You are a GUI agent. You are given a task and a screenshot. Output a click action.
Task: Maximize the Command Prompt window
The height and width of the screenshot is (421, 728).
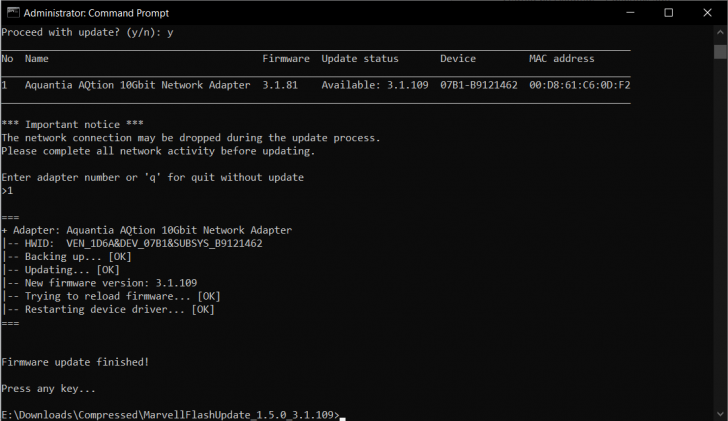(669, 13)
